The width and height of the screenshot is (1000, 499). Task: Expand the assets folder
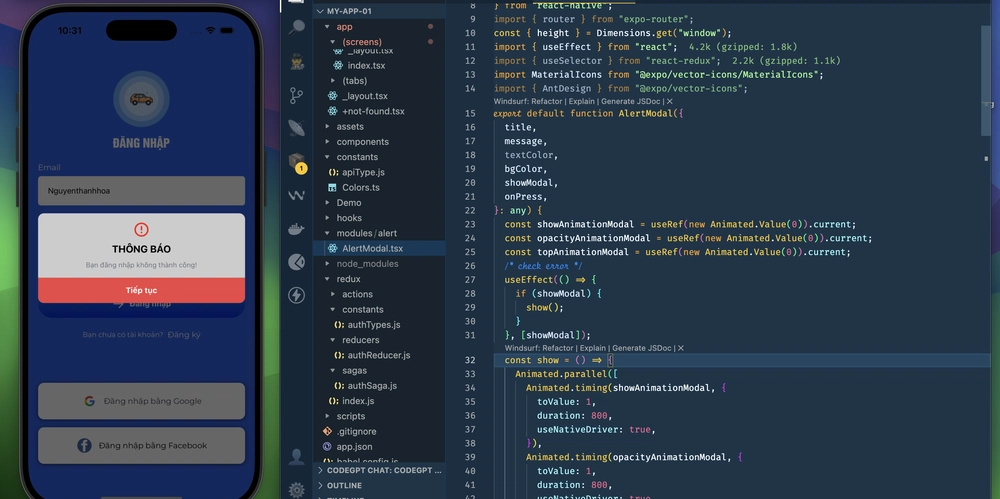[350, 127]
